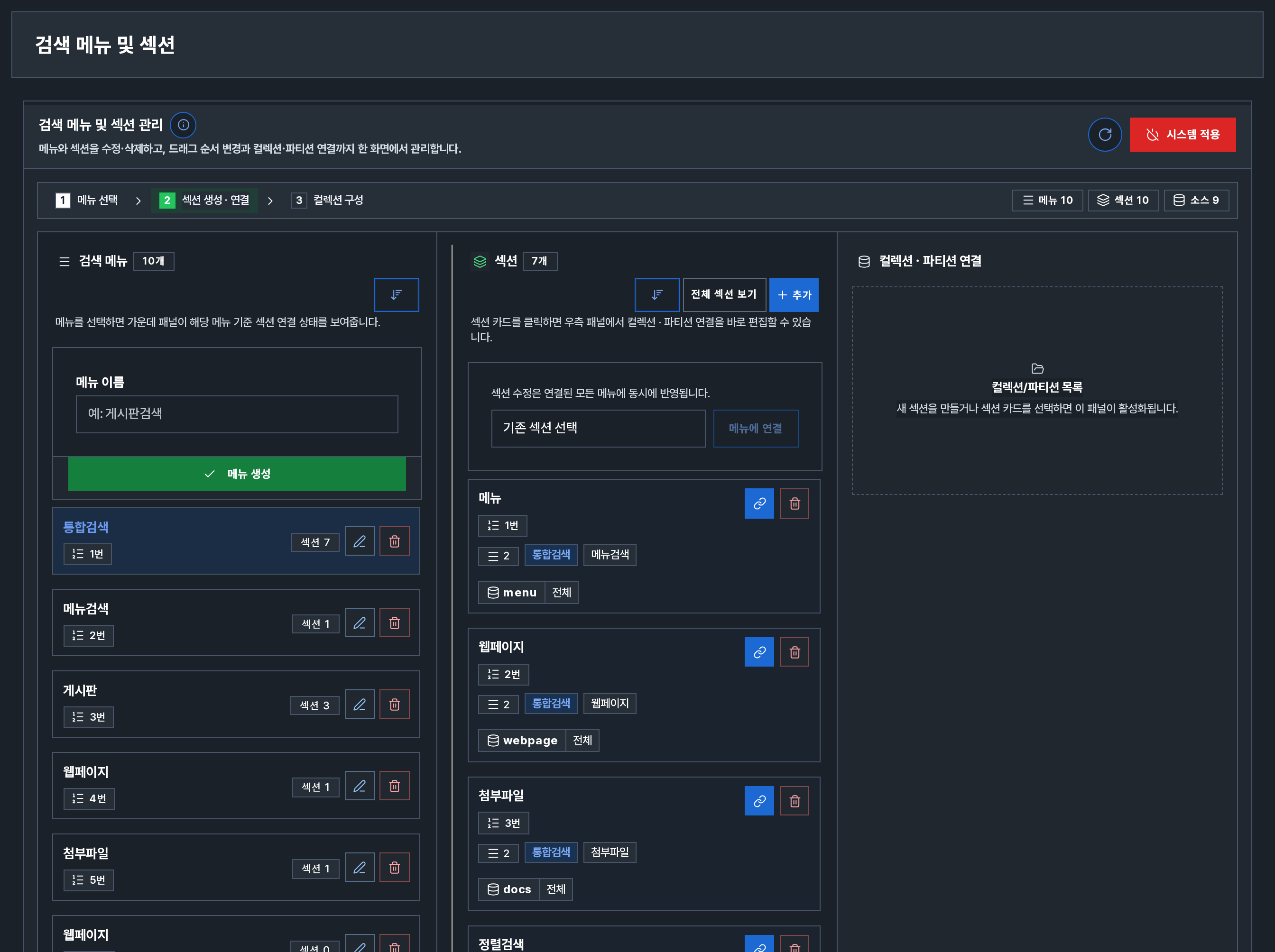Screen dimensions: 1275x952
Task: Edit the 메뉴검색 menu
Action: click(x=360, y=622)
